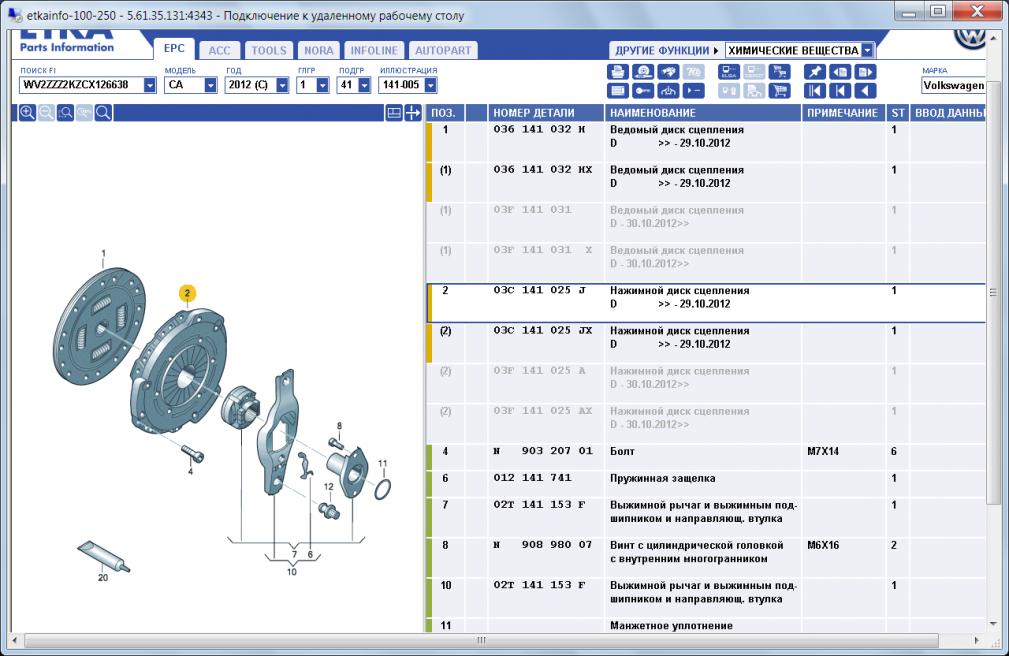
Task: Click the plain left arrow navigation icon
Action: 865,91
